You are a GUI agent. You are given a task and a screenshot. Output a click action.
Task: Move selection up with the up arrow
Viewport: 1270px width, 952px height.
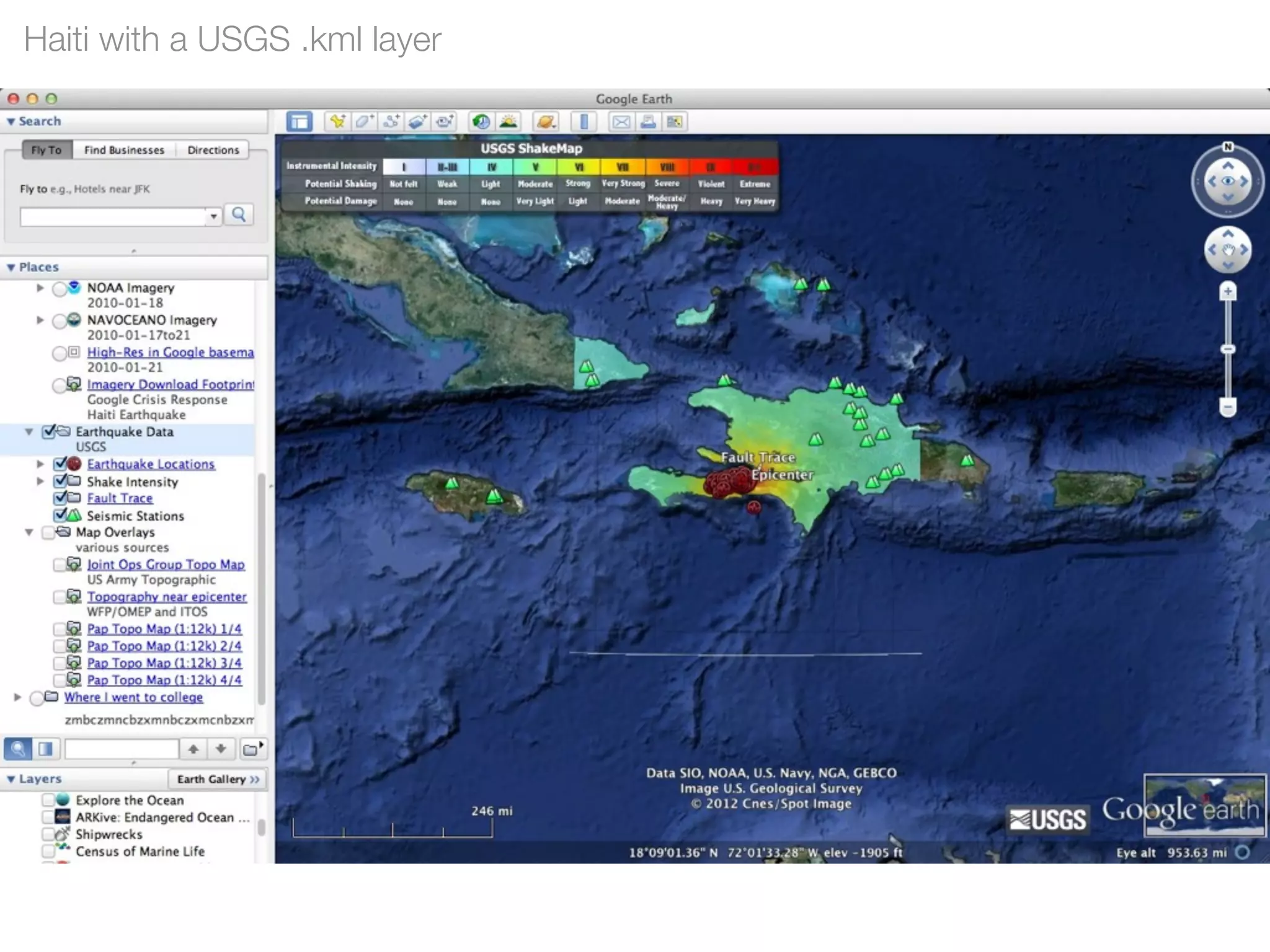coord(193,749)
